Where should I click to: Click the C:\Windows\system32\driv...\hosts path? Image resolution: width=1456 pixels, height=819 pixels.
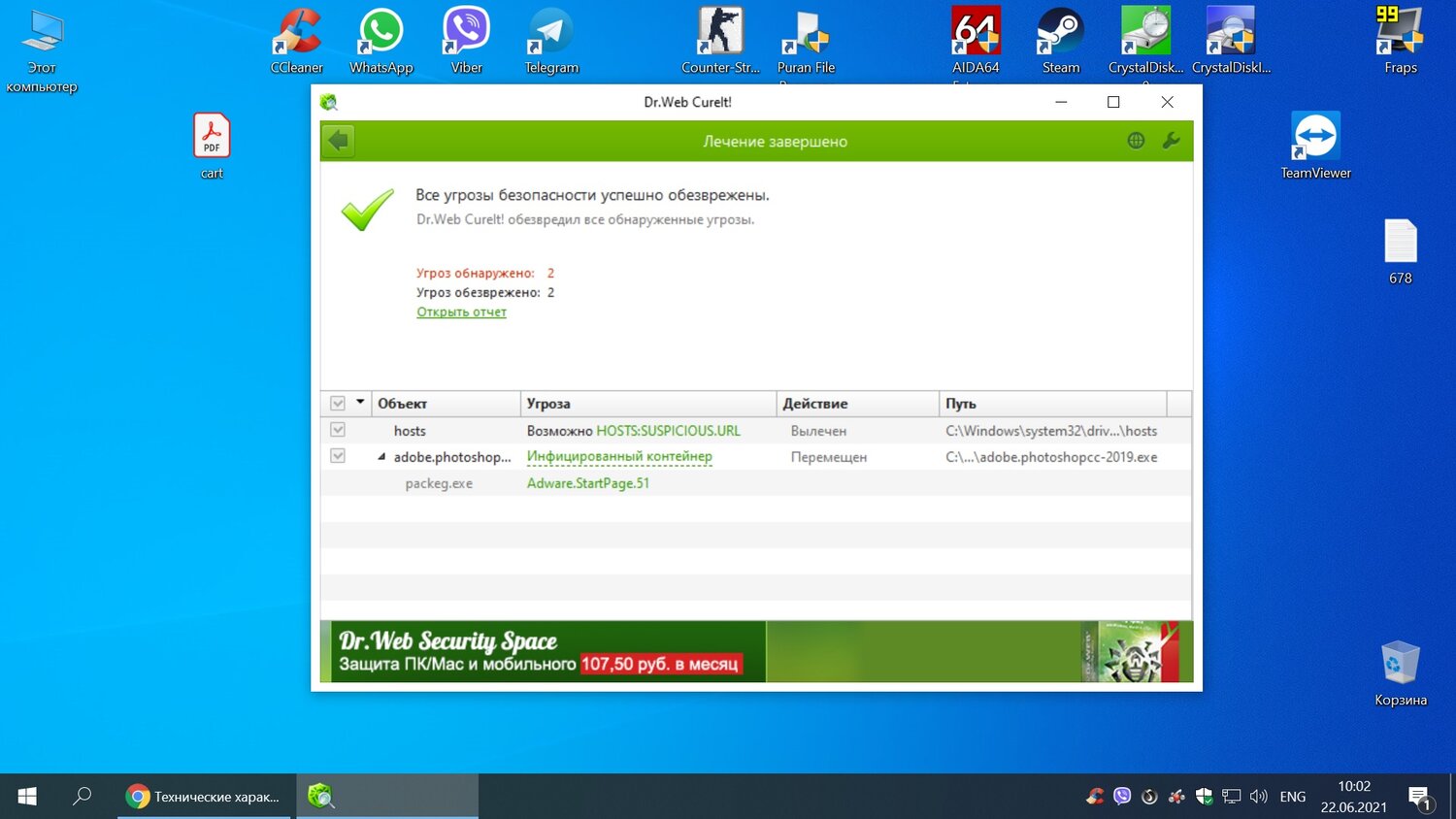coord(1051,431)
